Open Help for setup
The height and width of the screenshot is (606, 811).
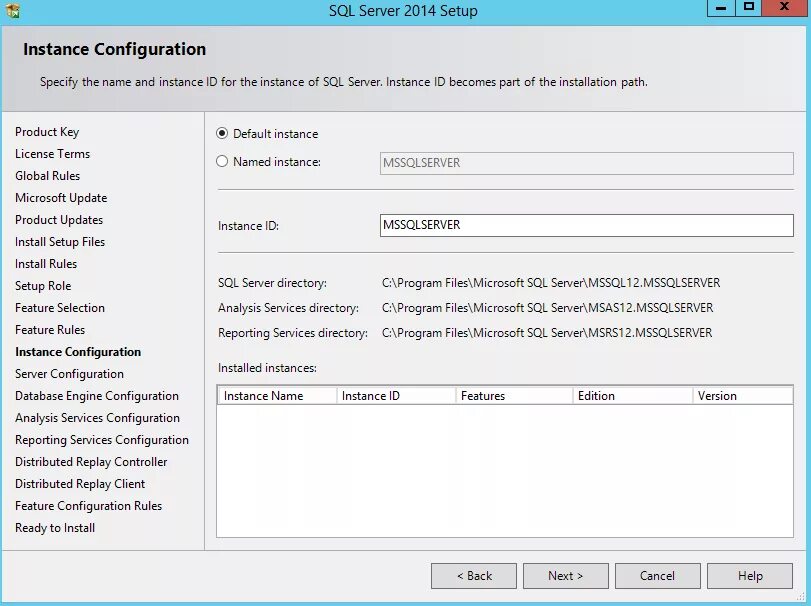pos(749,575)
